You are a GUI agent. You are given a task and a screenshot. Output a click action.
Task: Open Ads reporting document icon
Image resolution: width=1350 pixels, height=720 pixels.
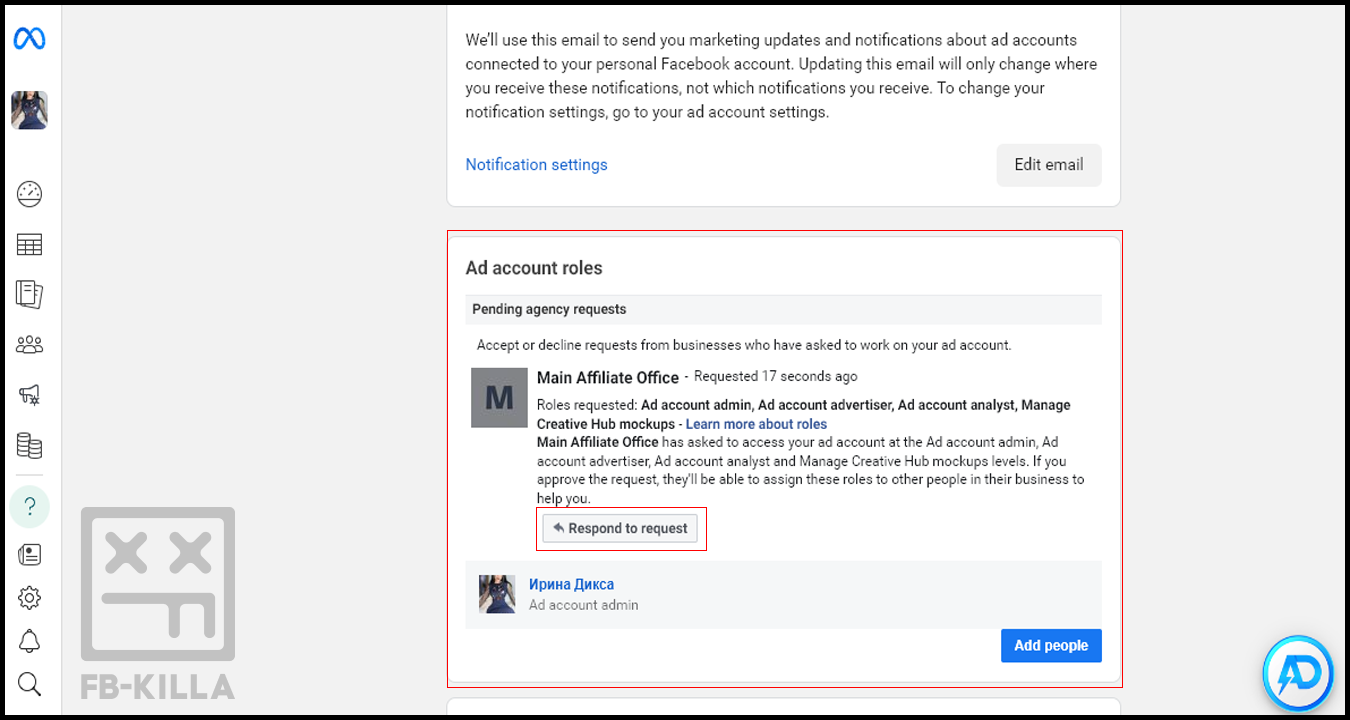(29, 294)
